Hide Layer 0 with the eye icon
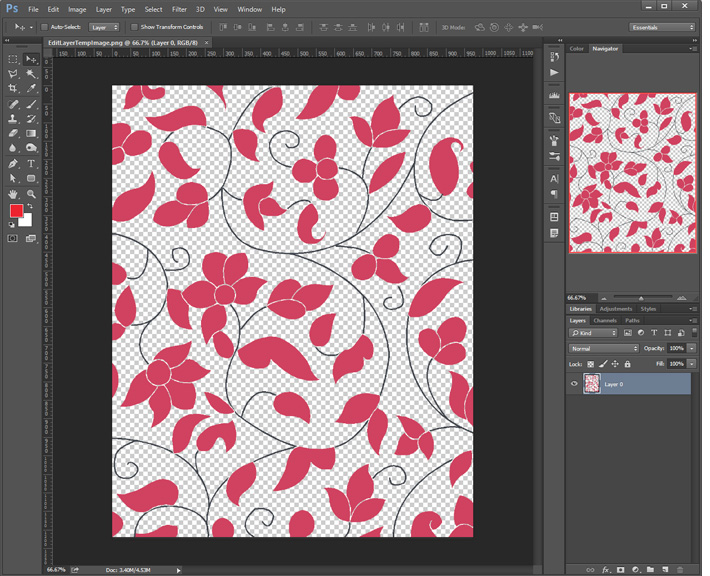This screenshot has width=710, height=576. 574,384
